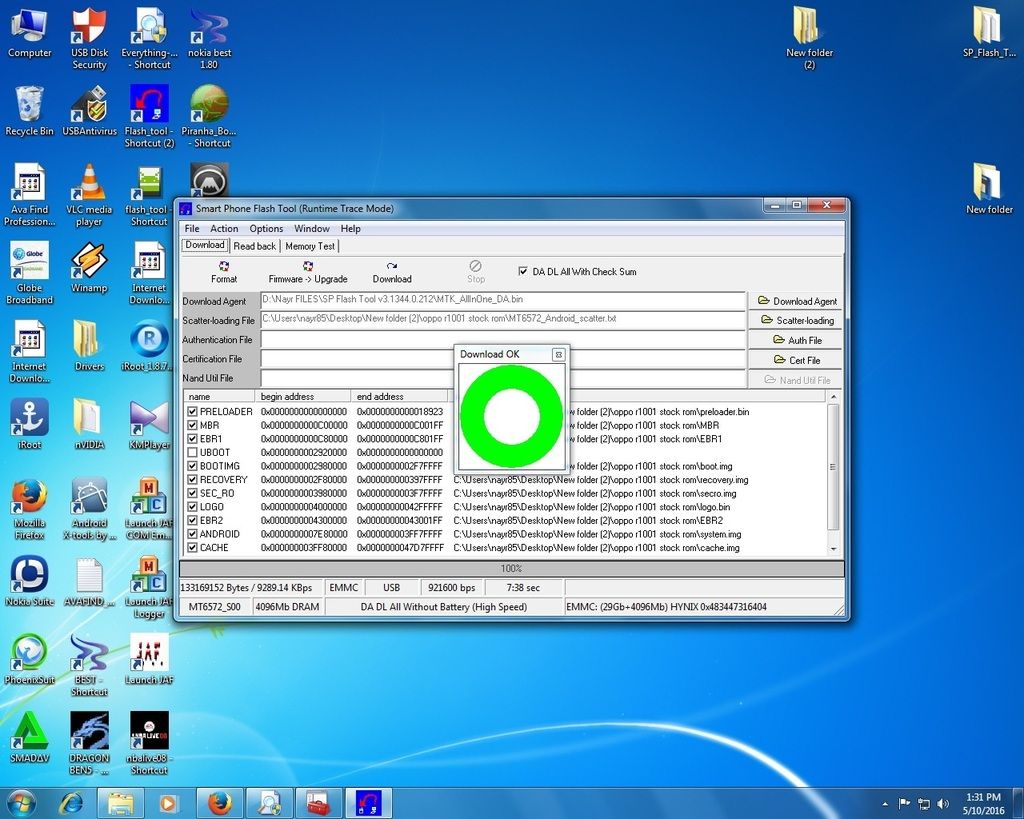The width and height of the screenshot is (1024, 819).
Task: Uncheck the PRELOADER partition checkbox
Action: coord(193,411)
